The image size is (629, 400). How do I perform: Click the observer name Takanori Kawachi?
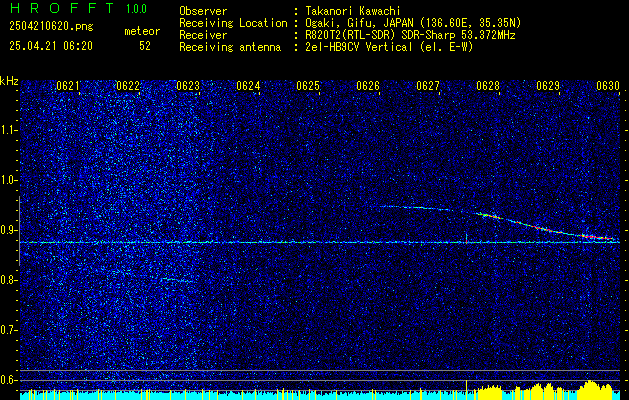[x=353, y=11]
